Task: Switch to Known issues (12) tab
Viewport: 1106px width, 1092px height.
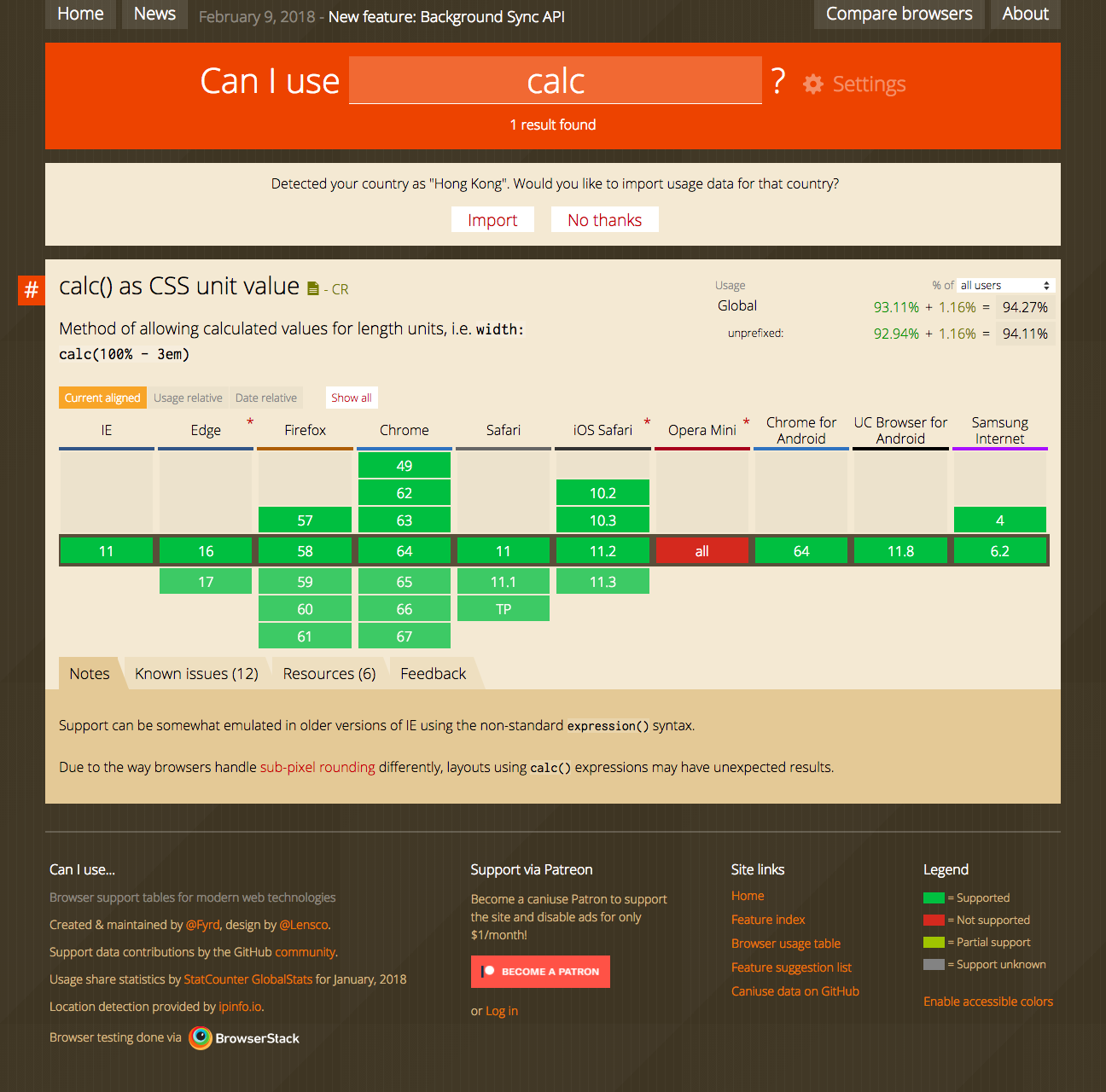Action: point(196,673)
